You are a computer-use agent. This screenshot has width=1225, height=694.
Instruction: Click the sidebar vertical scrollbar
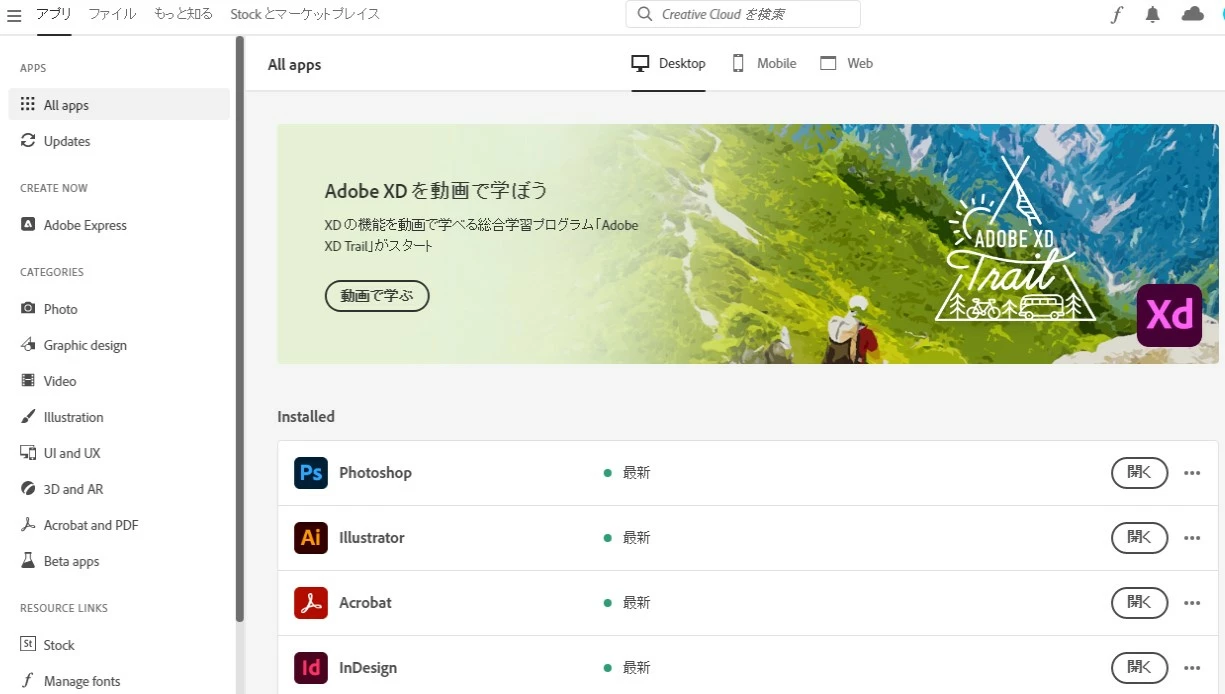point(239,329)
